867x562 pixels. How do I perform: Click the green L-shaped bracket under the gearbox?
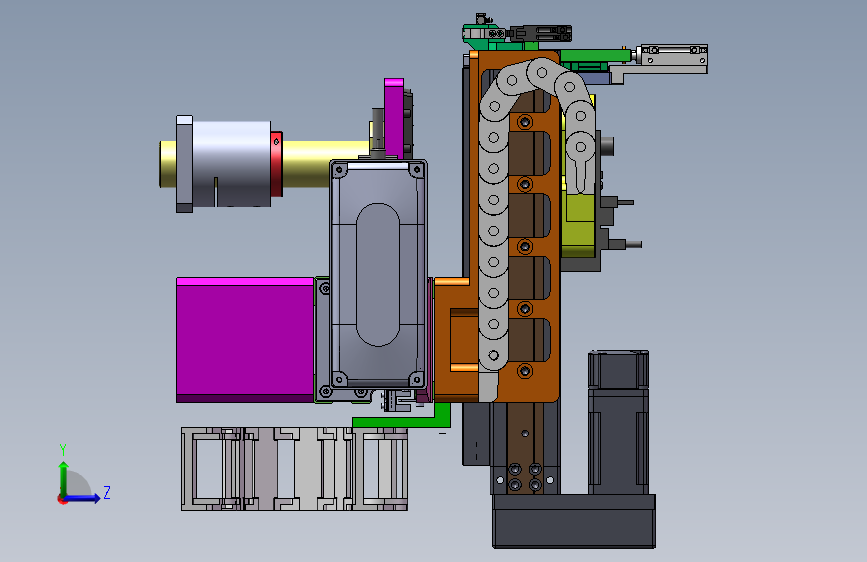pos(401,420)
